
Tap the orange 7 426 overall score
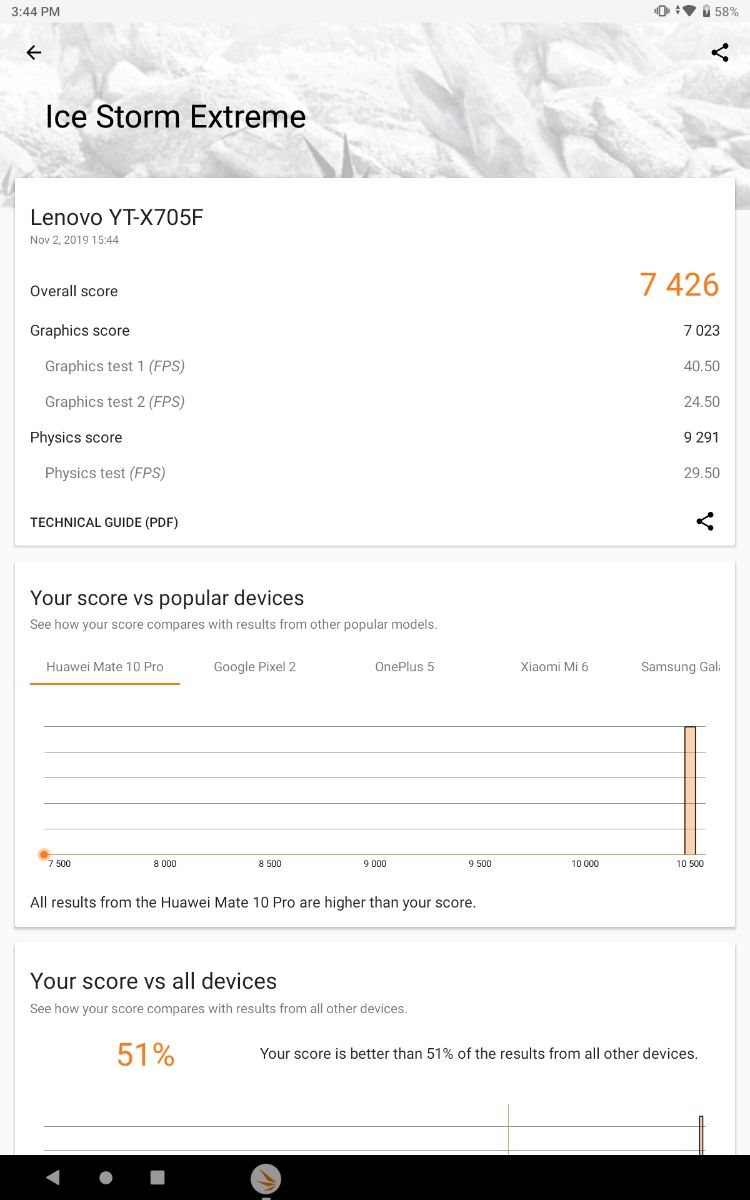pos(679,285)
